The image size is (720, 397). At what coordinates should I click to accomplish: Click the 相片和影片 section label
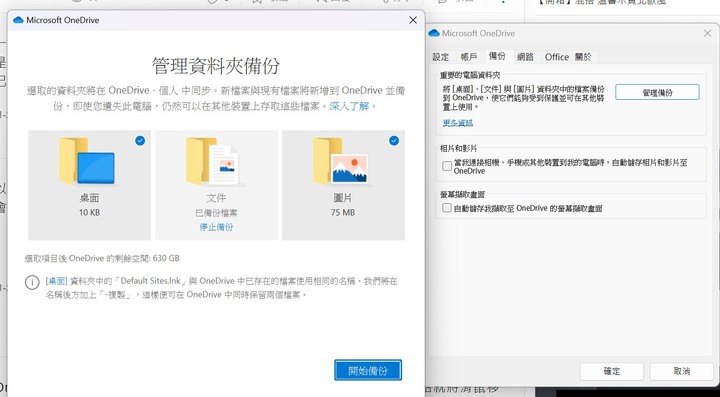pyautogui.click(x=458, y=148)
